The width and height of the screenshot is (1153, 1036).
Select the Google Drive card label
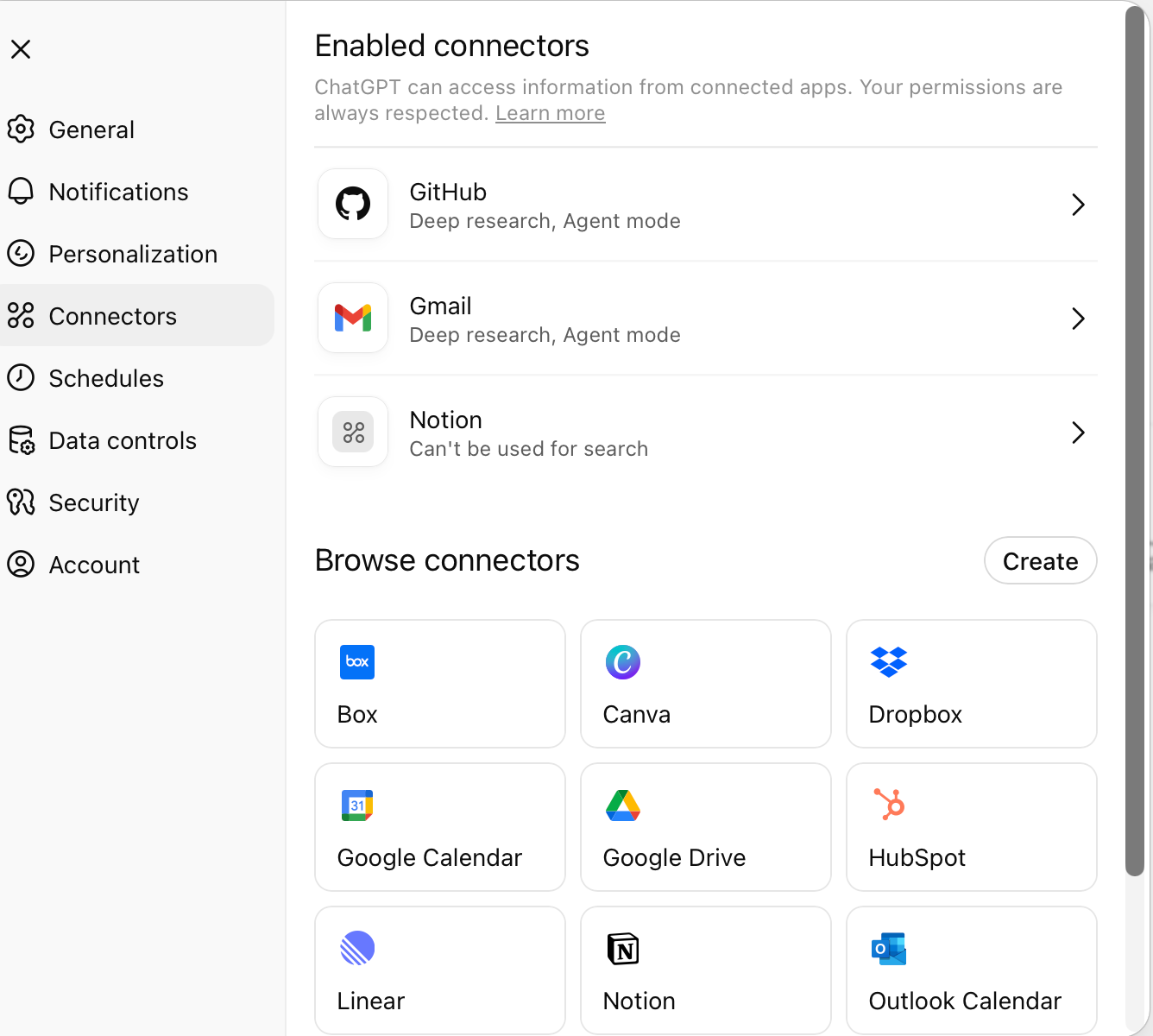point(675,858)
